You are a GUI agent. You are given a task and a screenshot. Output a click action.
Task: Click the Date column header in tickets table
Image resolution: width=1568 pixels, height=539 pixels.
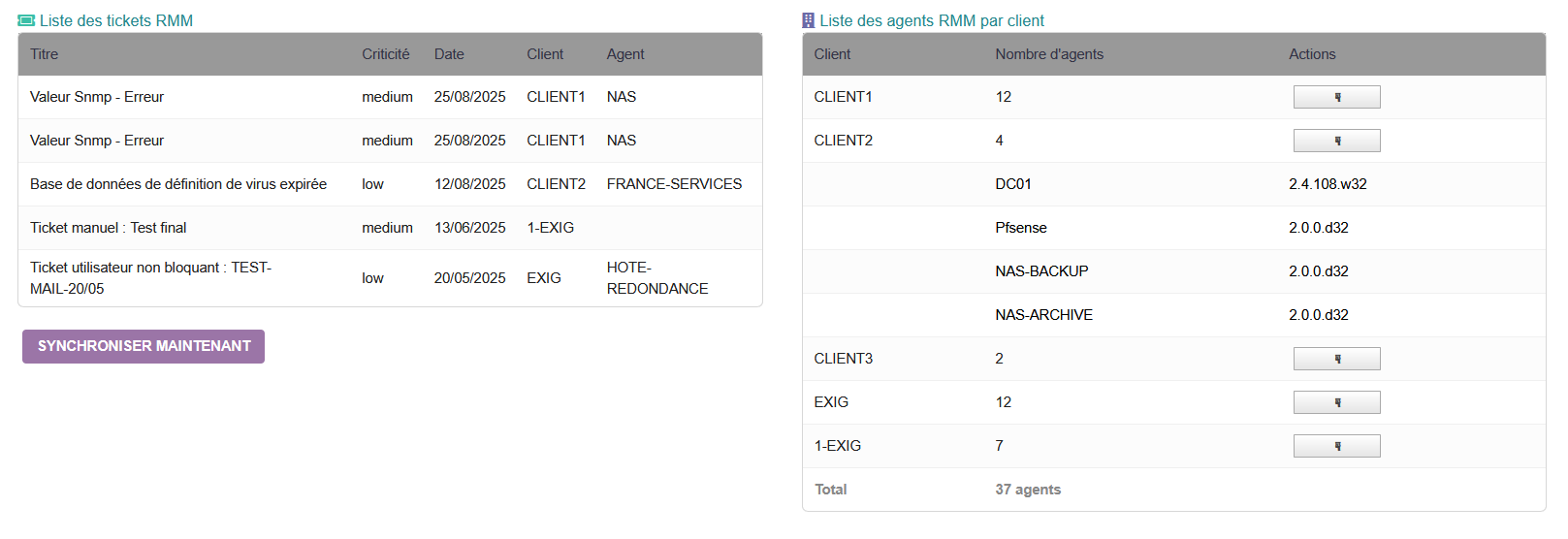click(449, 54)
